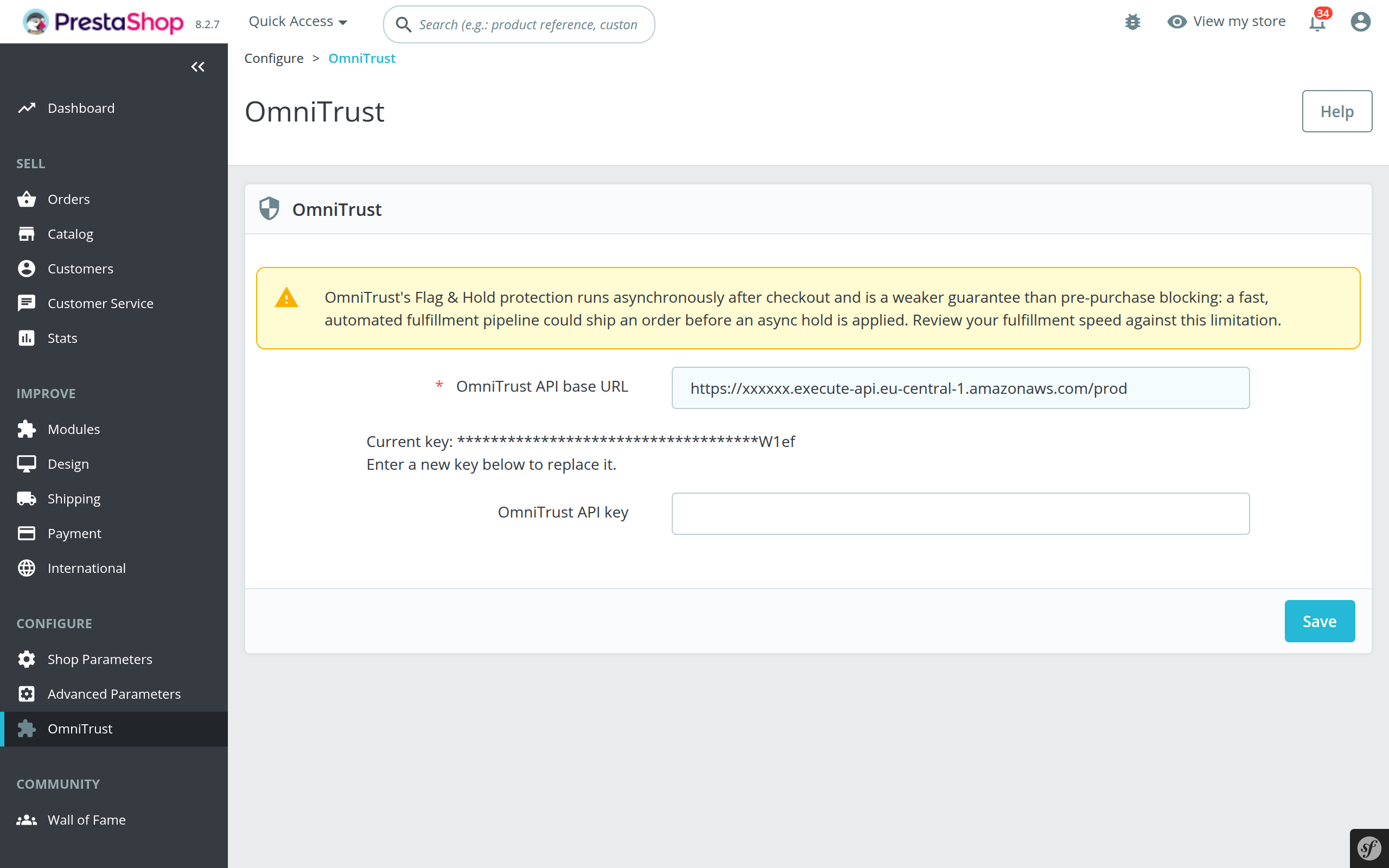Click the 'OmniTrust API base URL' label
This screenshot has height=868, width=1389.
pos(542,386)
